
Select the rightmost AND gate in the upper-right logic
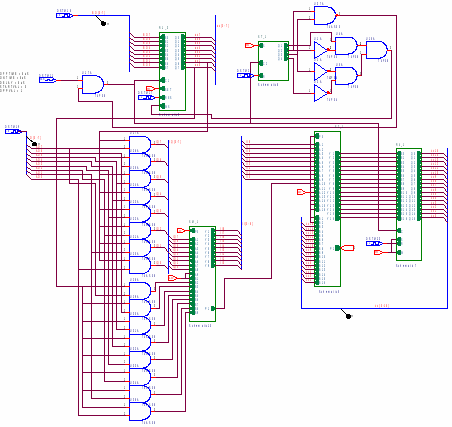click(x=377, y=50)
